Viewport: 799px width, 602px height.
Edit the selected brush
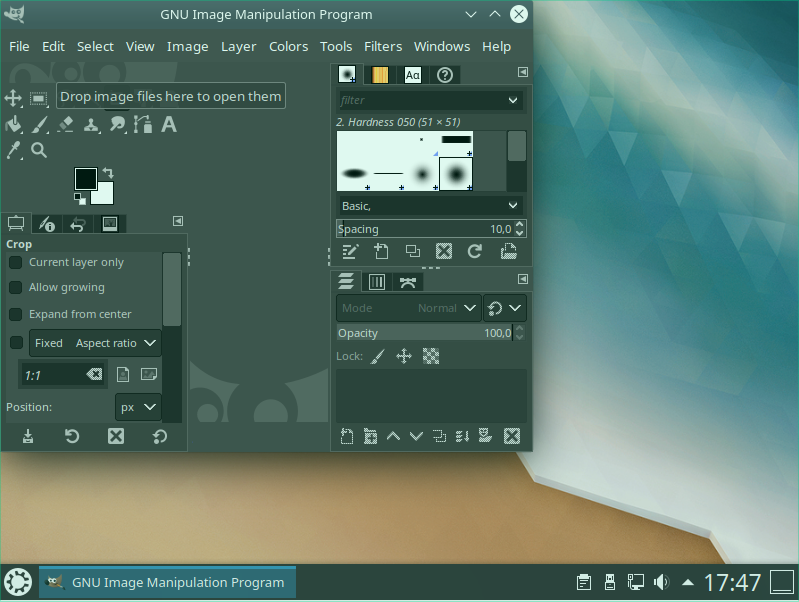(x=350, y=252)
